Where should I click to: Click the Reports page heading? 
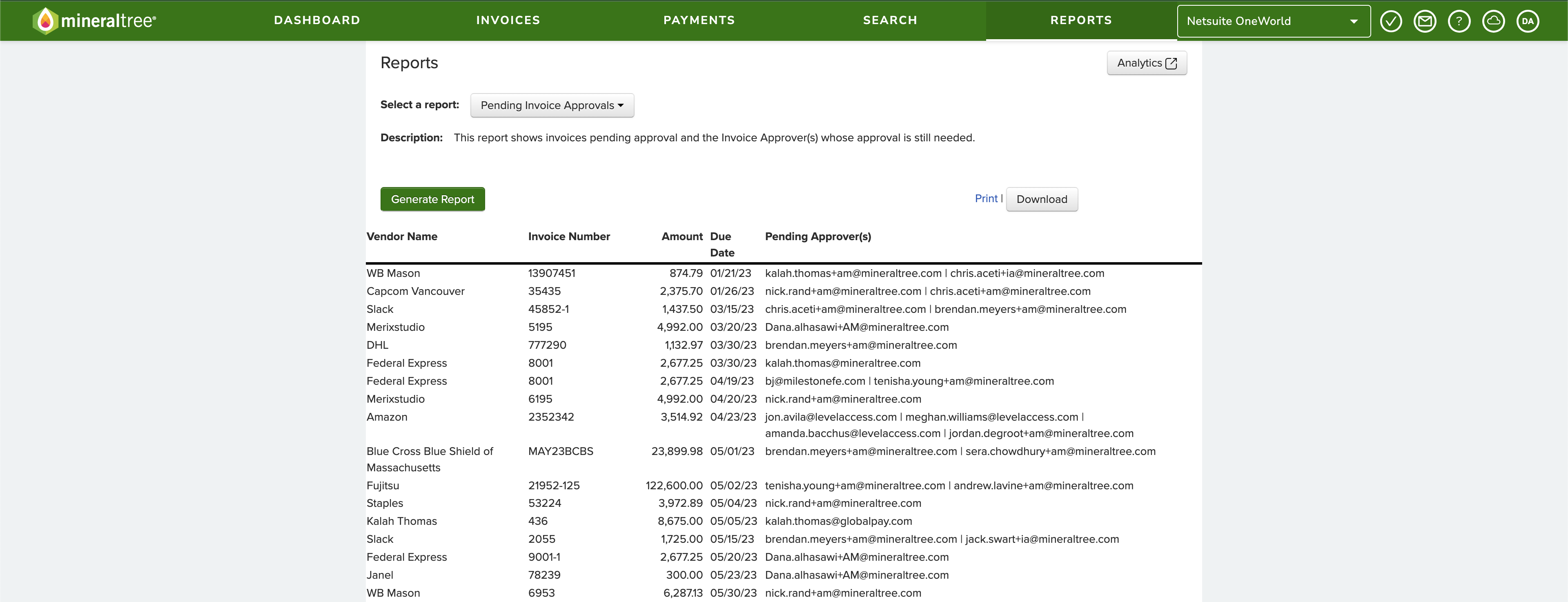409,63
